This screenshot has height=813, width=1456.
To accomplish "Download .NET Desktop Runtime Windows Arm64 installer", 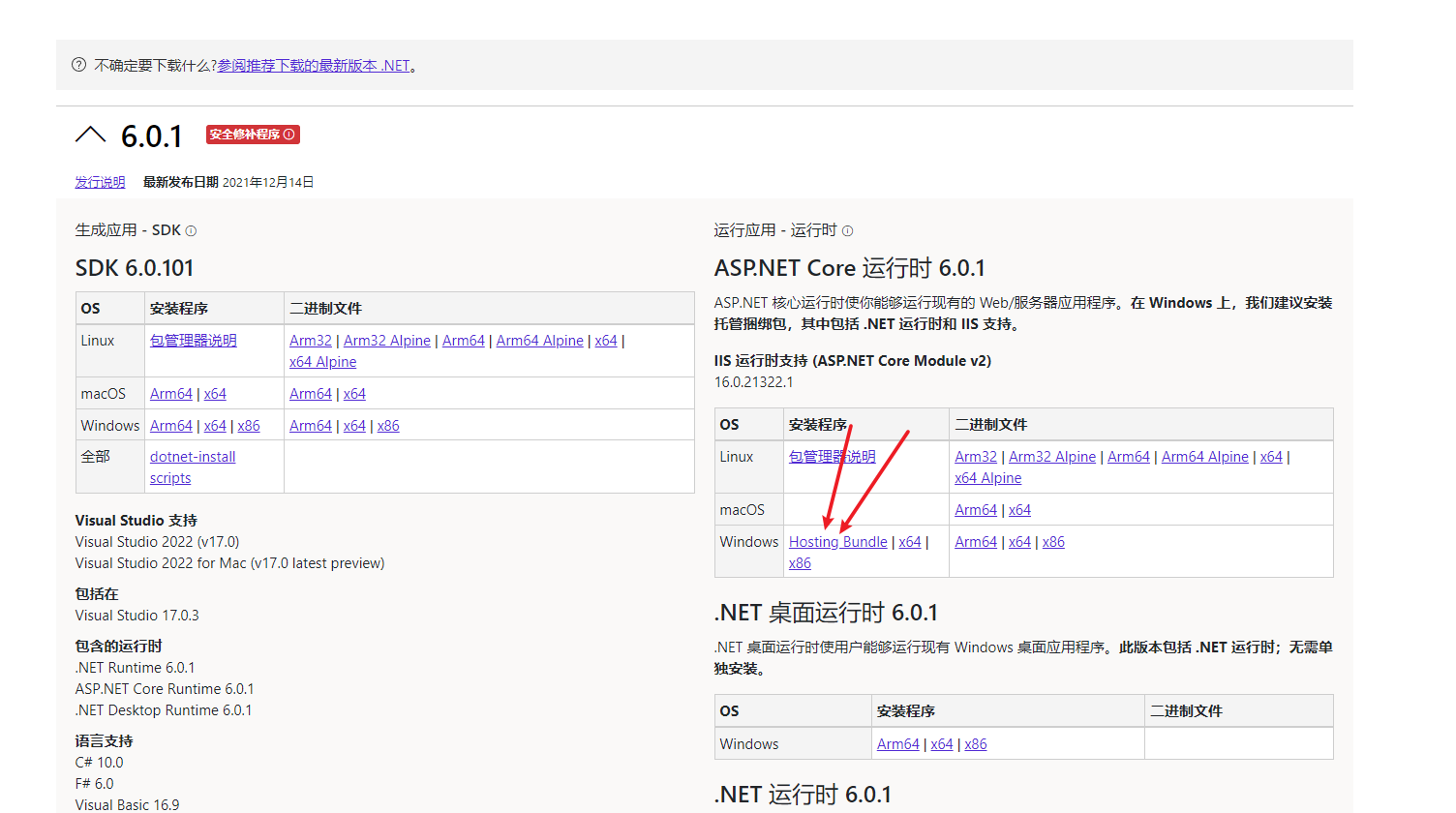I will (x=898, y=744).
